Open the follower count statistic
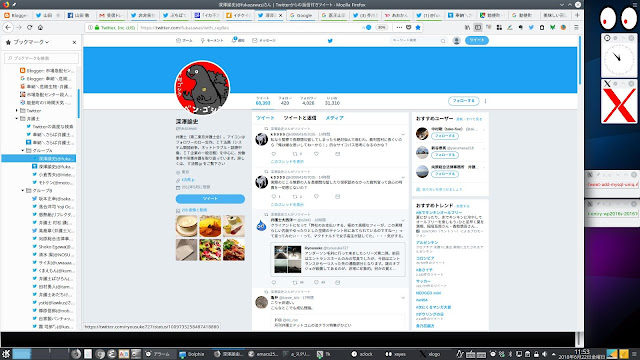The image size is (640, 360). coord(308,101)
